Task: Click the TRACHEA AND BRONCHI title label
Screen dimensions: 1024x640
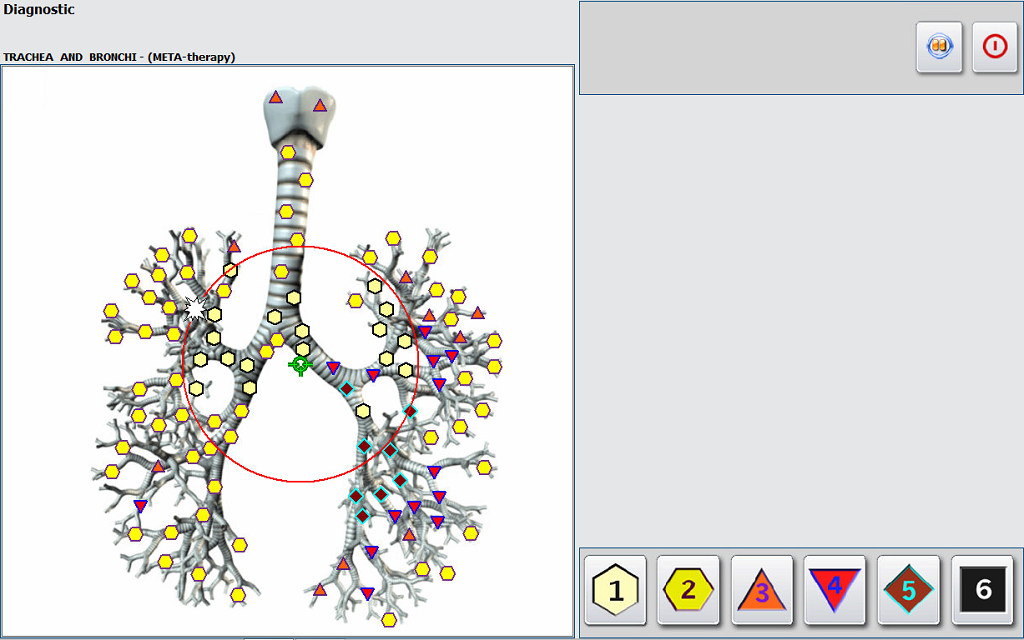Action: [x=119, y=57]
